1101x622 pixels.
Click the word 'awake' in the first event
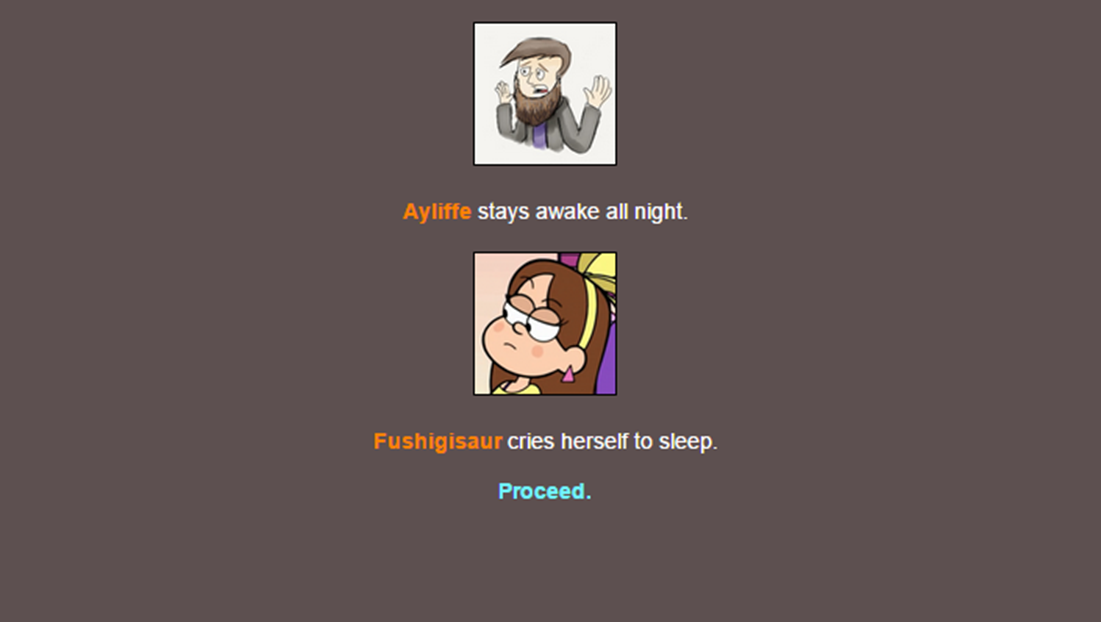click(x=567, y=211)
